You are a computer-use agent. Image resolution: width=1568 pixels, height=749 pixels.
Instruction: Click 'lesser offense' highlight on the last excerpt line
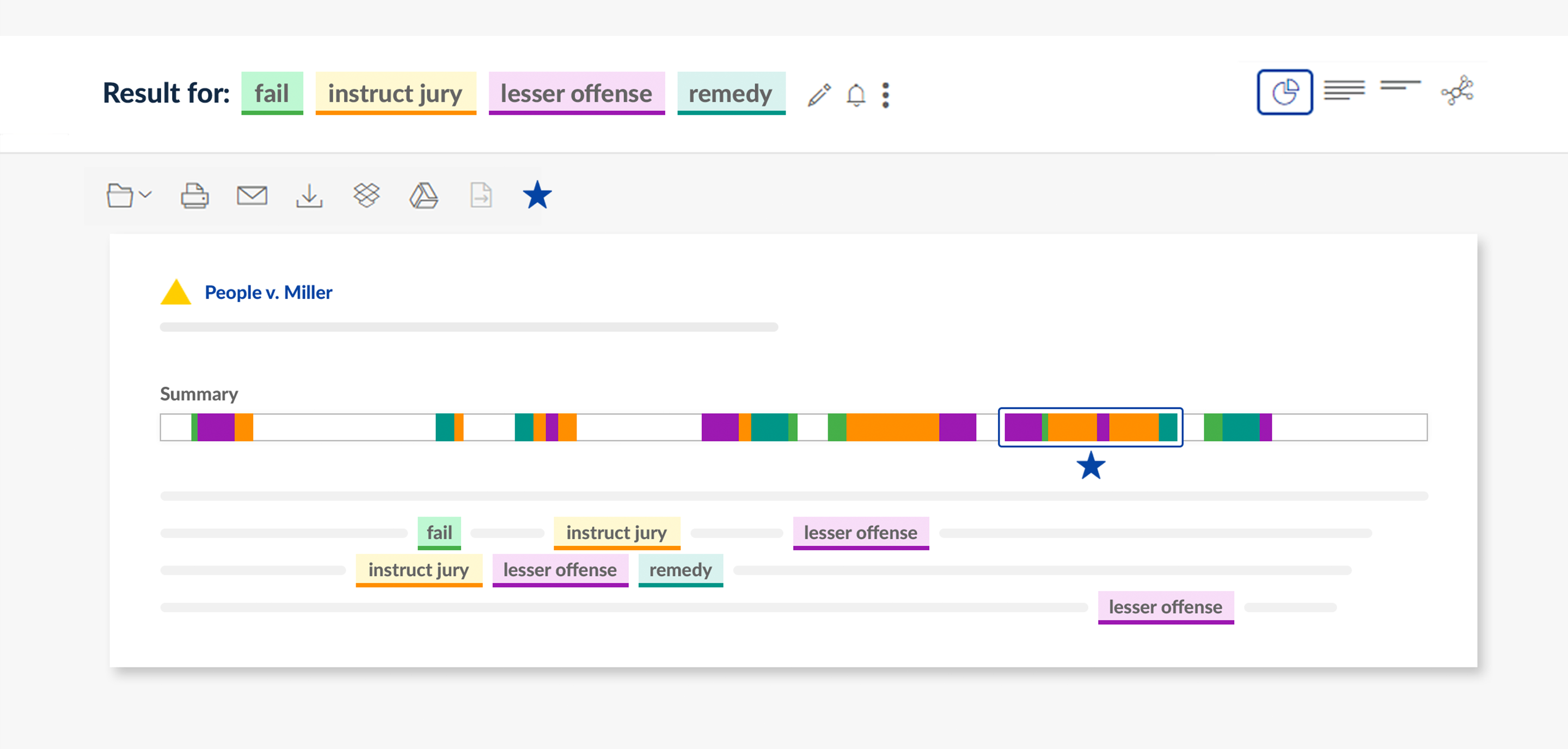tap(1166, 607)
